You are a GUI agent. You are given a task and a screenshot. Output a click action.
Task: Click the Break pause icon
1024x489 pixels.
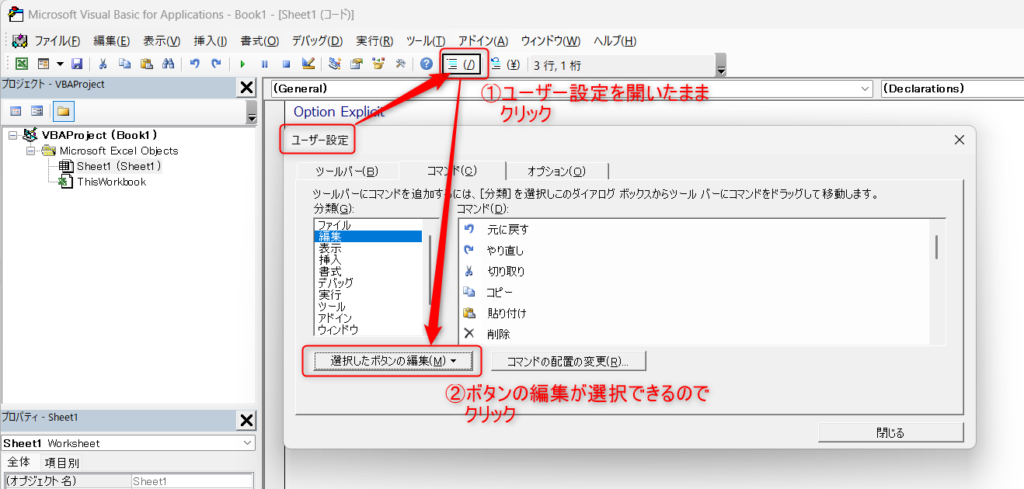264,64
